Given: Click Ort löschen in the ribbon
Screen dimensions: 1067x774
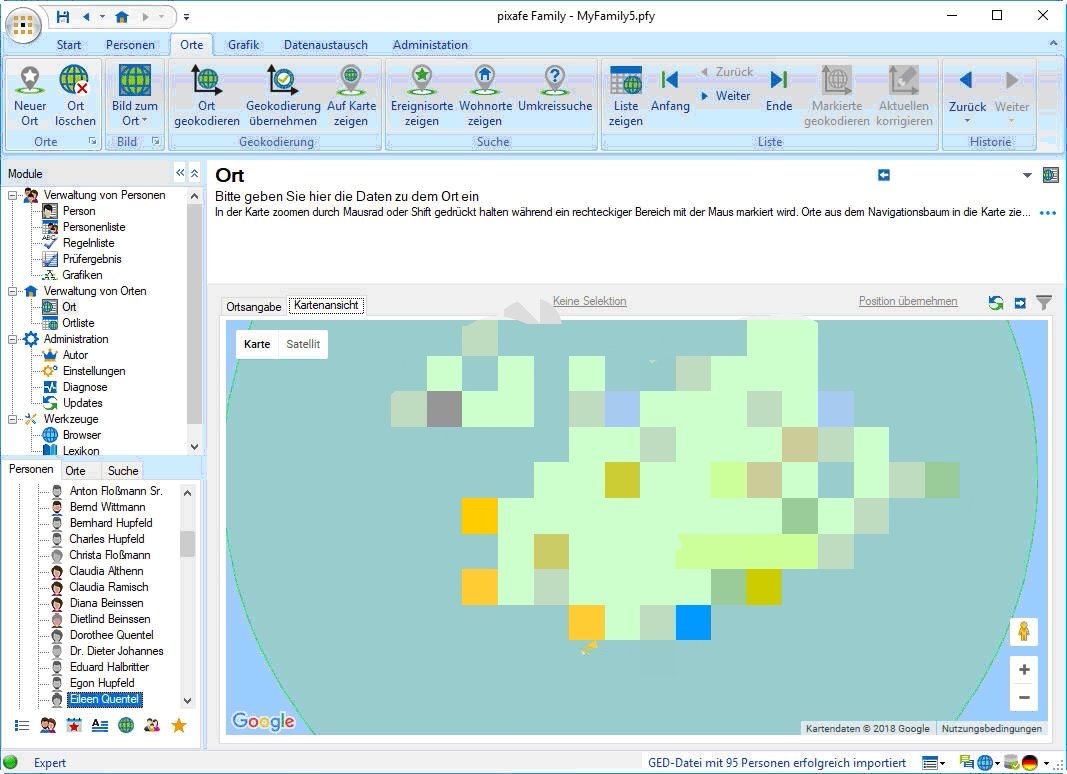Looking at the screenshot, I should click(75, 95).
